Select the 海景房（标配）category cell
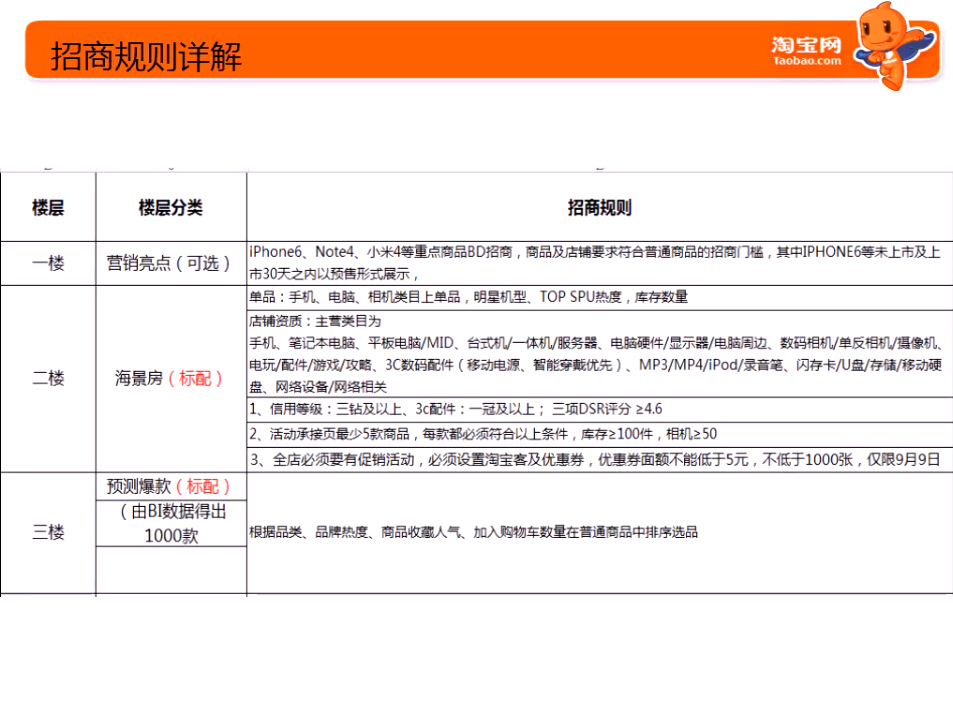Image resolution: width=953 pixels, height=713 pixels. click(x=171, y=379)
